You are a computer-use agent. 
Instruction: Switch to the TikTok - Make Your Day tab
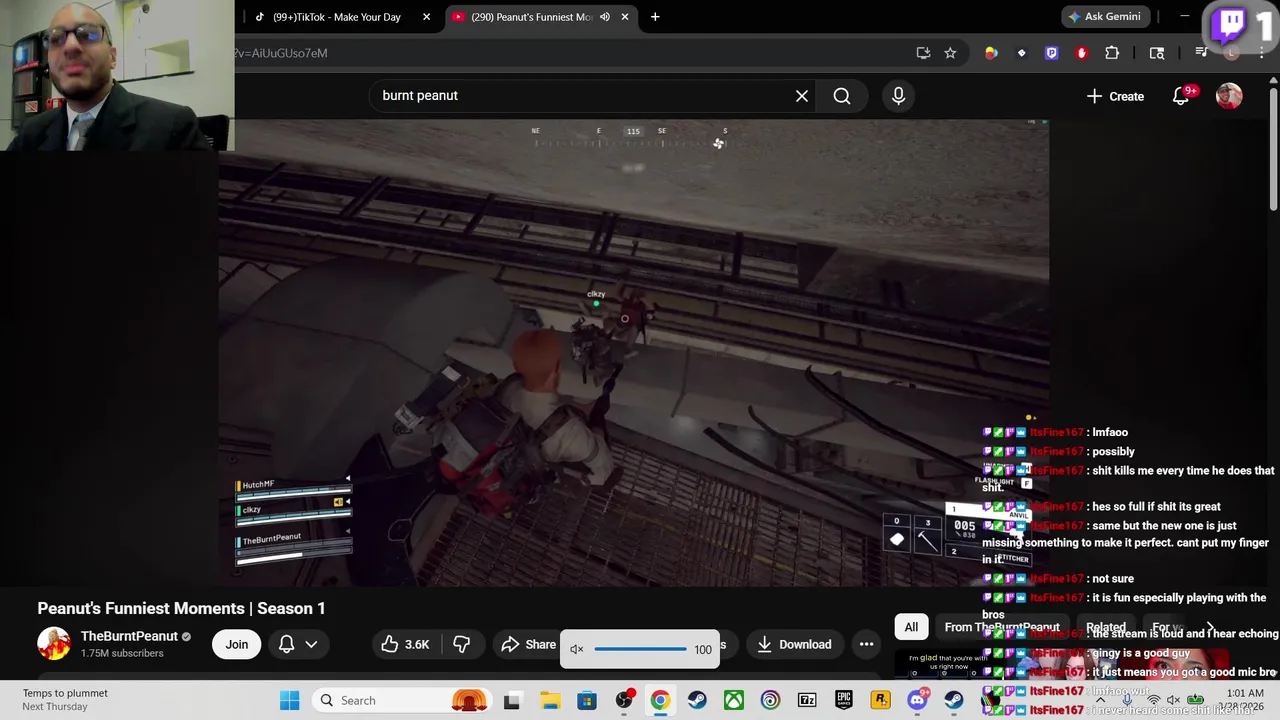click(x=337, y=17)
